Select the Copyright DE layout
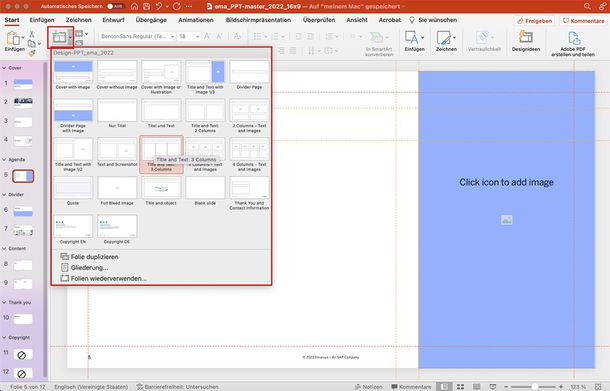Image resolution: width=610 pixels, height=391 pixels. click(117, 230)
